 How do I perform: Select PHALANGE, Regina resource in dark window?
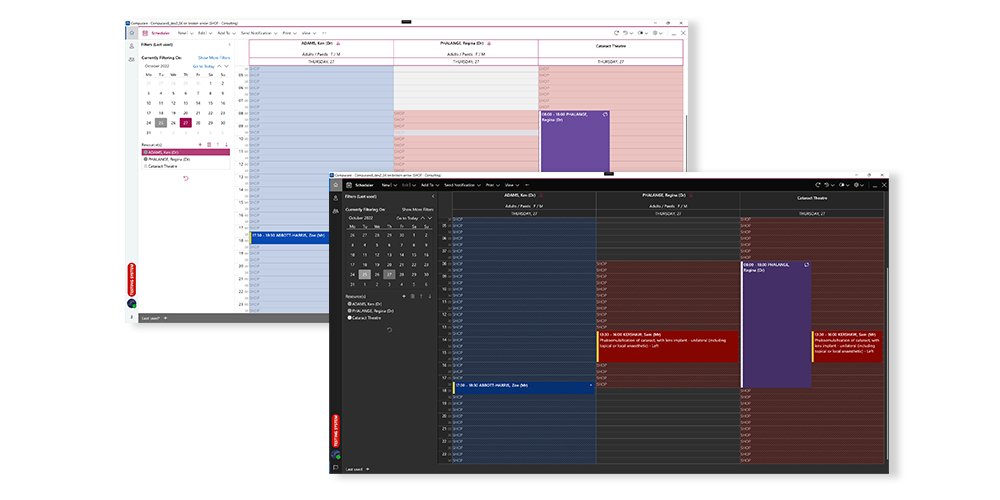coord(371,311)
